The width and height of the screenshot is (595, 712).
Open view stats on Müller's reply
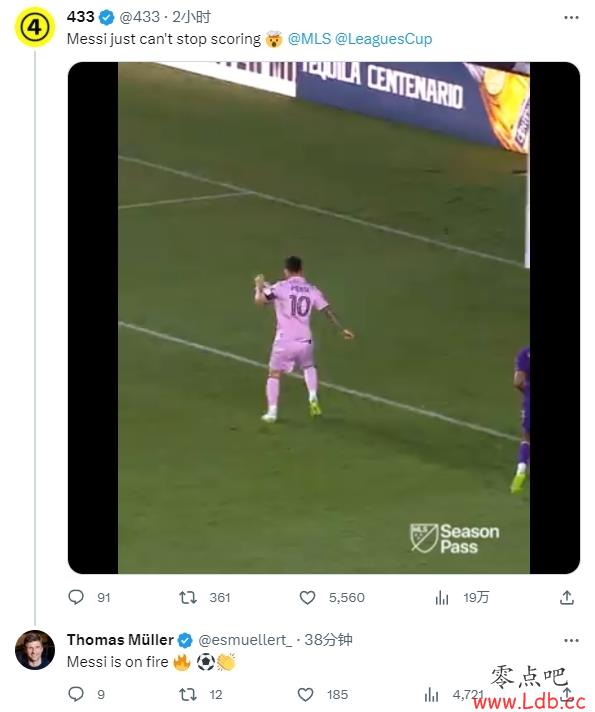[x=431, y=695]
